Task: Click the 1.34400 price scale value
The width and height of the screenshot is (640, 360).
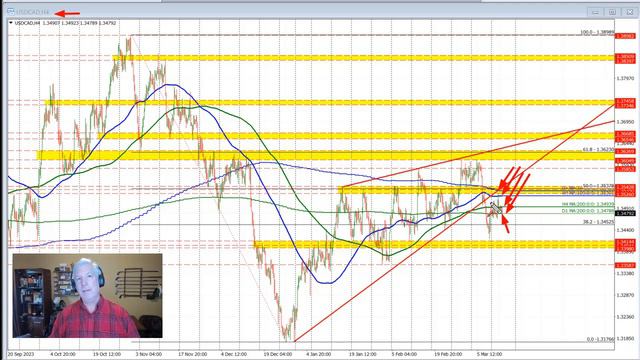Action: 625,230
